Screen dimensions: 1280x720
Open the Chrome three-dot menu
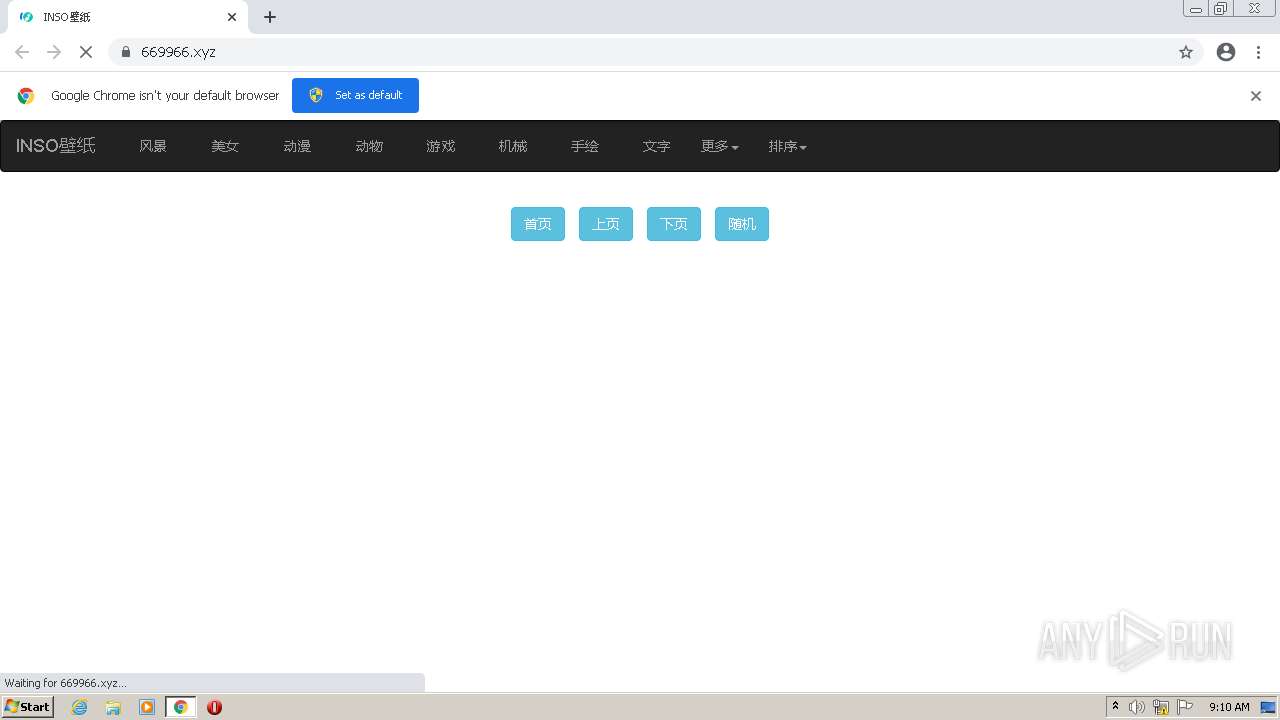tap(1259, 52)
